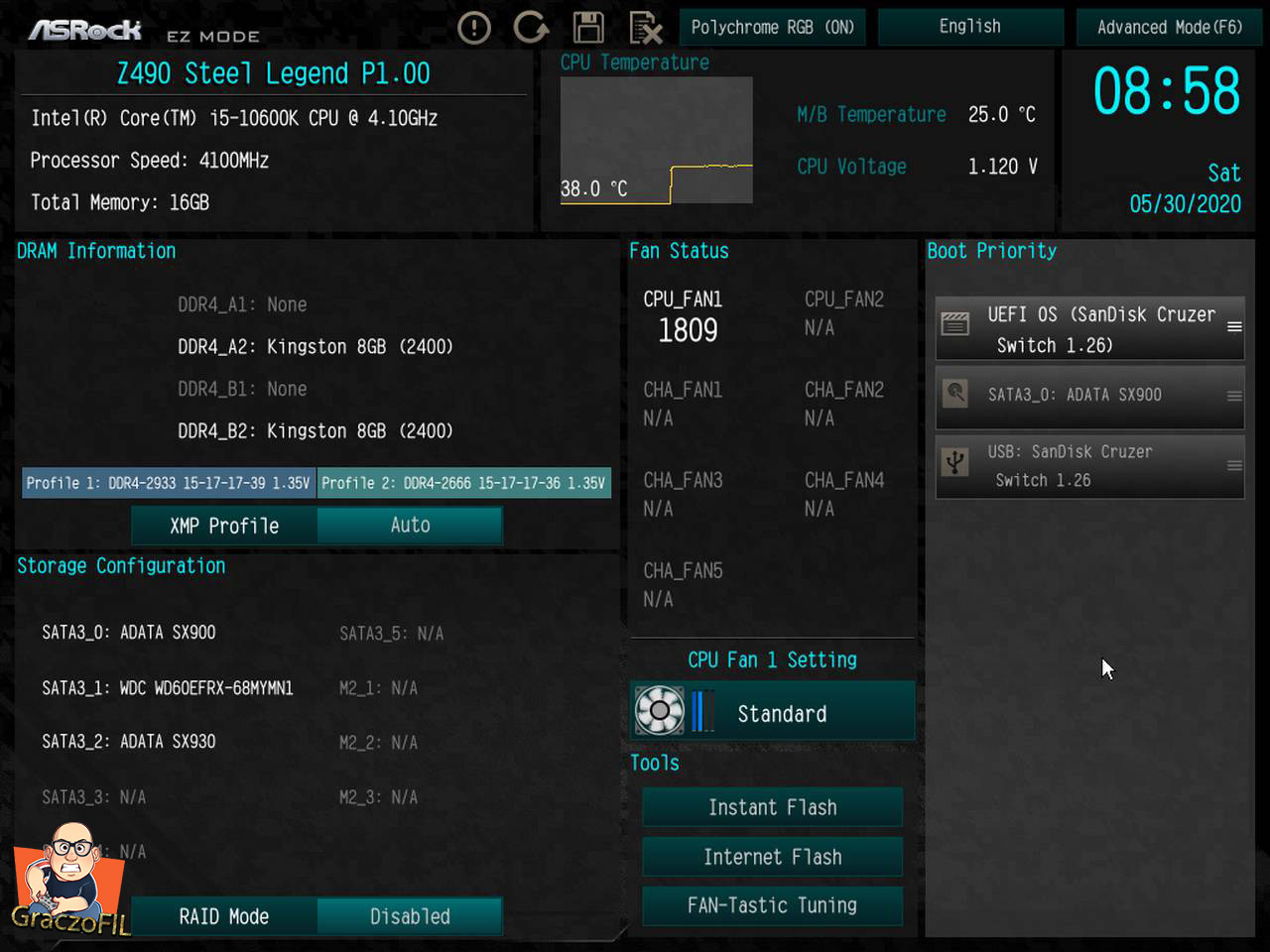Image resolution: width=1270 pixels, height=952 pixels.
Task: Click the SATA3_0 ADATA SX900 boot disk icon
Action: pyautogui.click(x=955, y=394)
